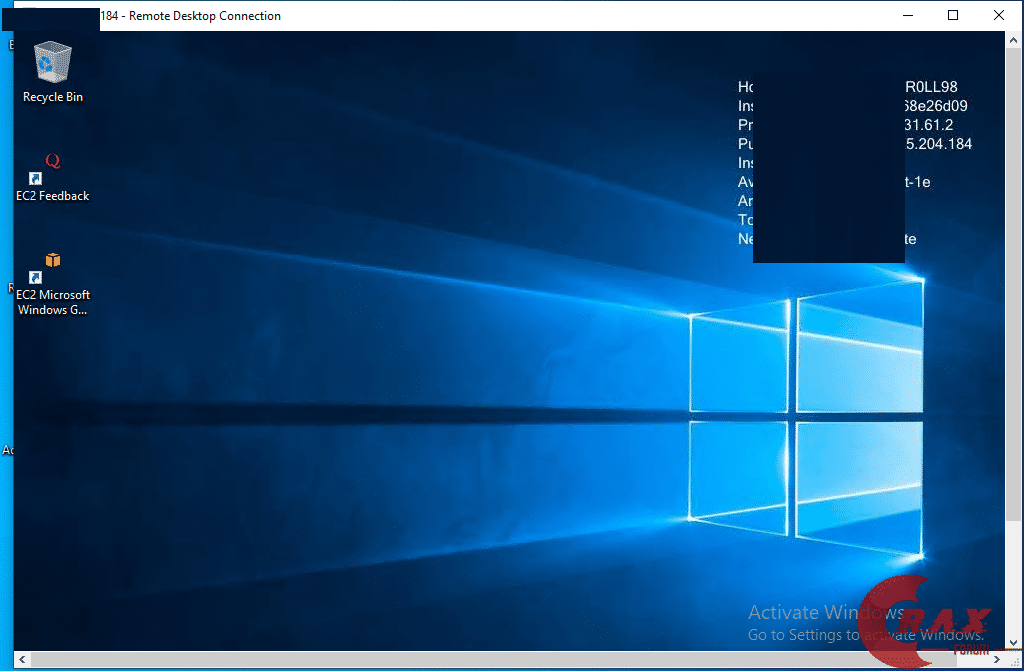Click the vertical scrollbar thumb
Image resolution: width=1024 pixels, height=671 pixels.
coord(1014,284)
